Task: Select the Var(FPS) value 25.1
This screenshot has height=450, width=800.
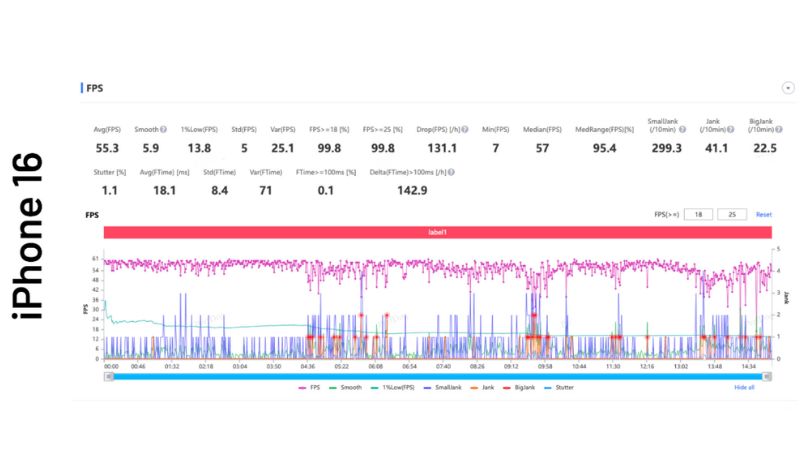Action: 283,148
